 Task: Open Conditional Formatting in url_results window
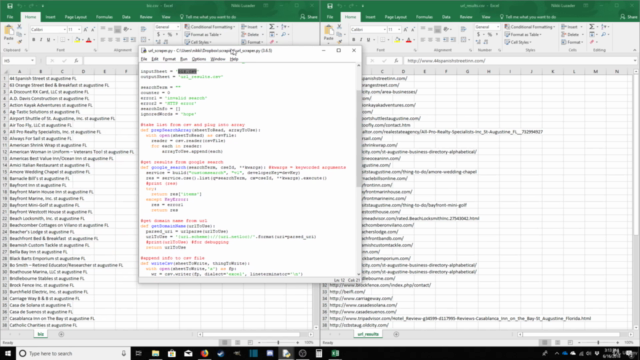click(530, 27)
